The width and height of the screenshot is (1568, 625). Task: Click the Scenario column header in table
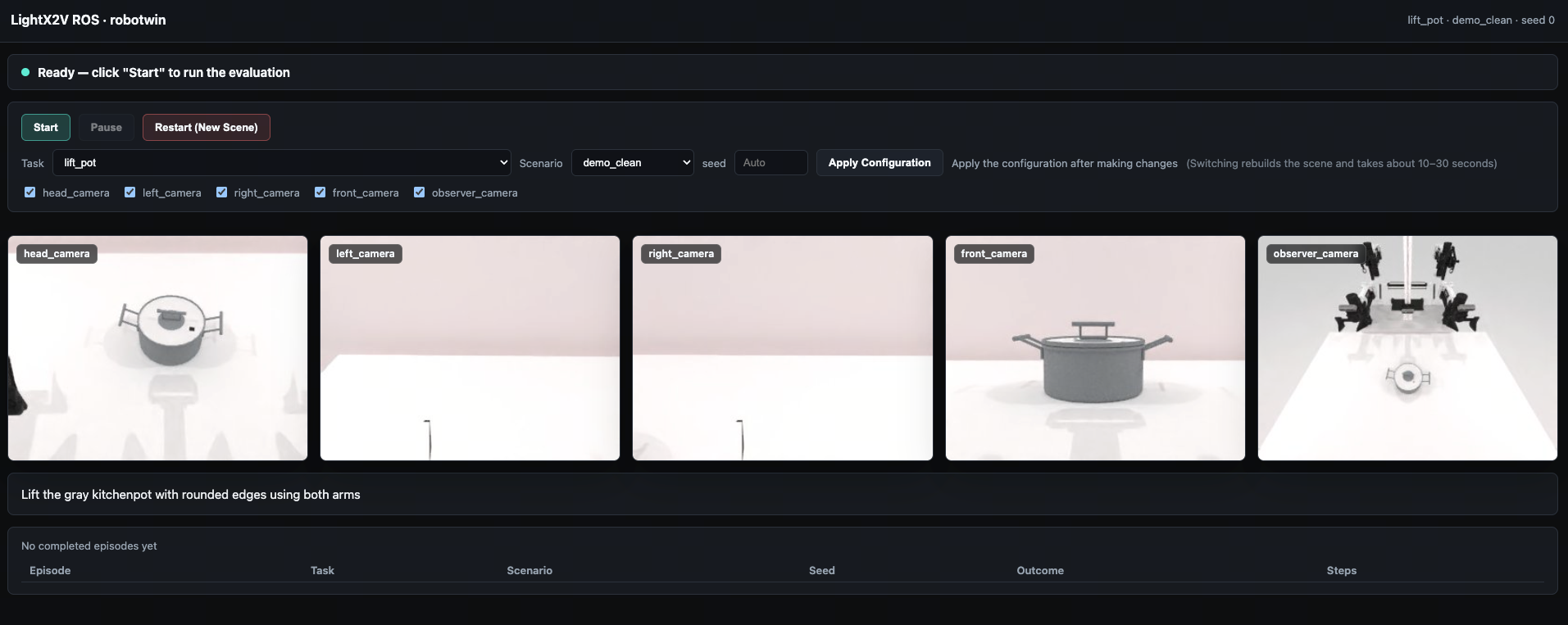coord(529,570)
